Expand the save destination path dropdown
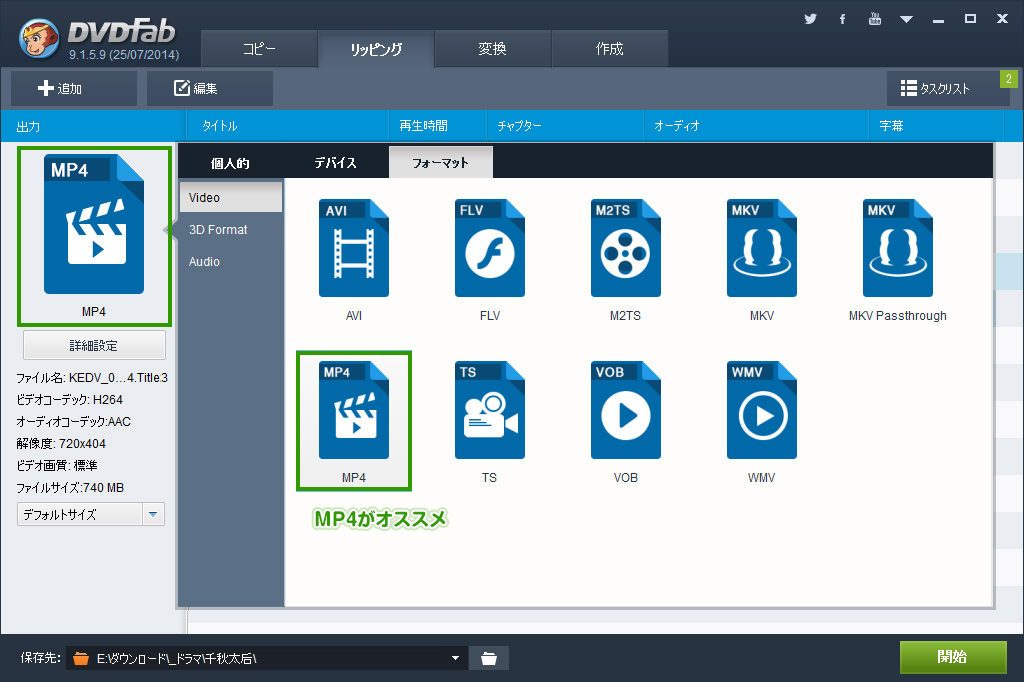The height and width of the screenshot is (682, 1024). click(x=455, y=658)
